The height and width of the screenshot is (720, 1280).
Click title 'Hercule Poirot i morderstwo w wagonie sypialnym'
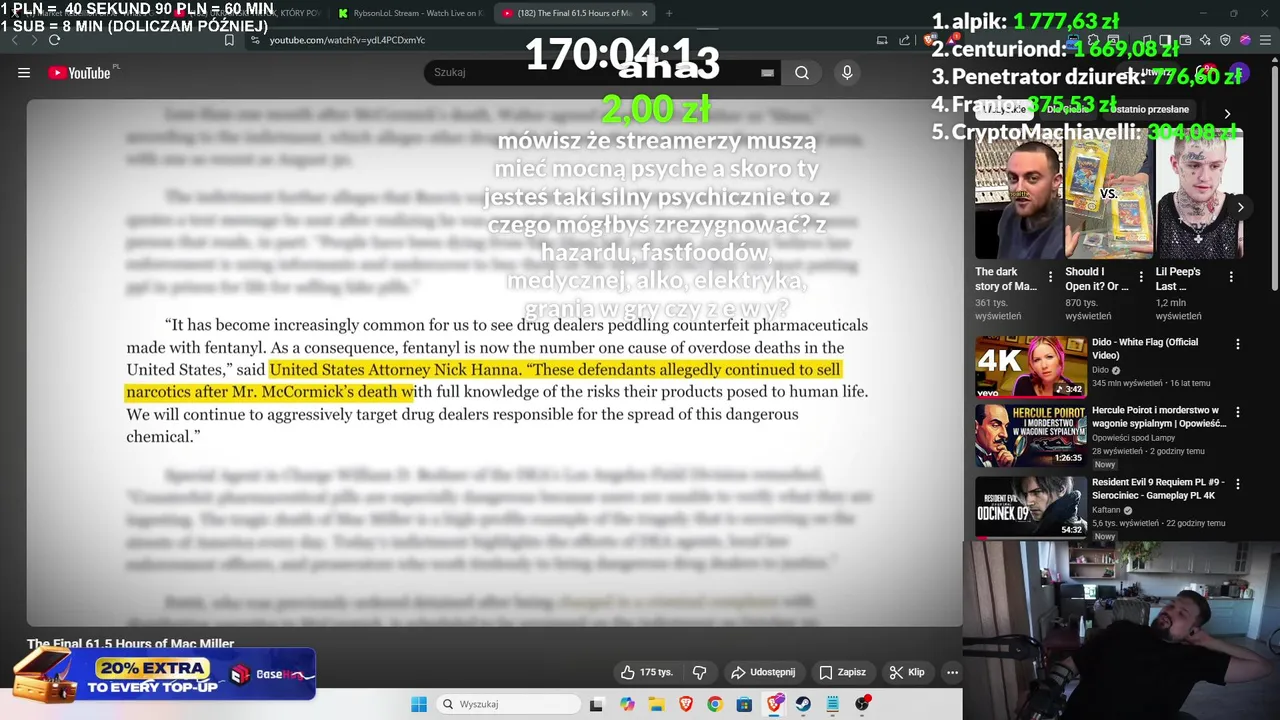point(1159,416)
